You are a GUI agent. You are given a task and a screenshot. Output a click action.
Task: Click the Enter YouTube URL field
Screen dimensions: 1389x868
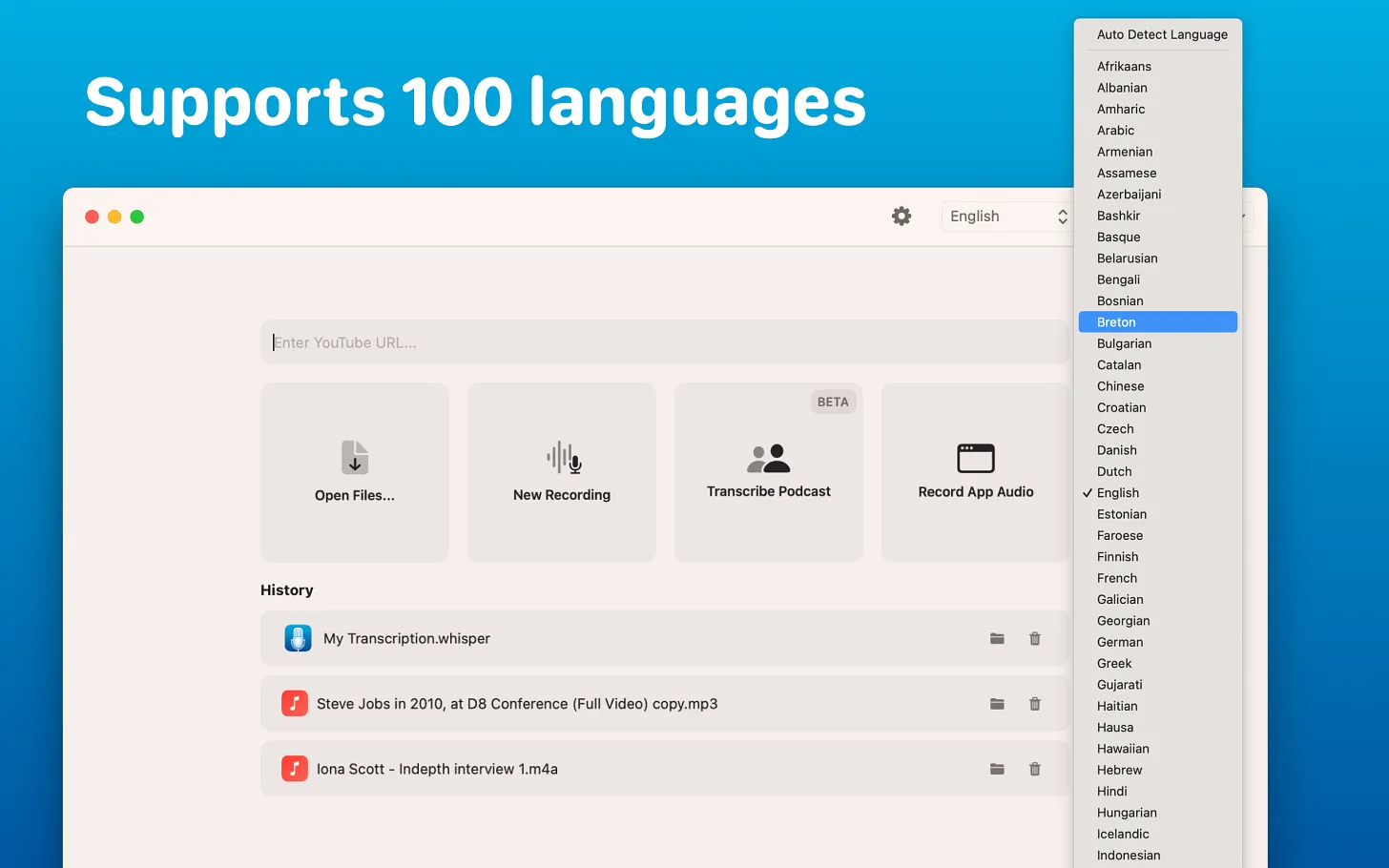[665, 342]
